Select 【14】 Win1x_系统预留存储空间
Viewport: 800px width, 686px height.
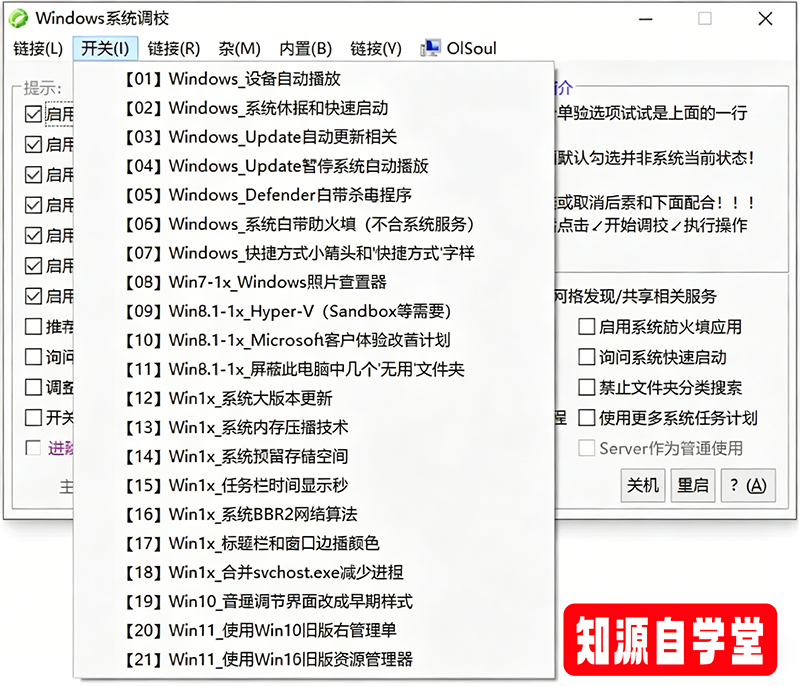point(314,456)
